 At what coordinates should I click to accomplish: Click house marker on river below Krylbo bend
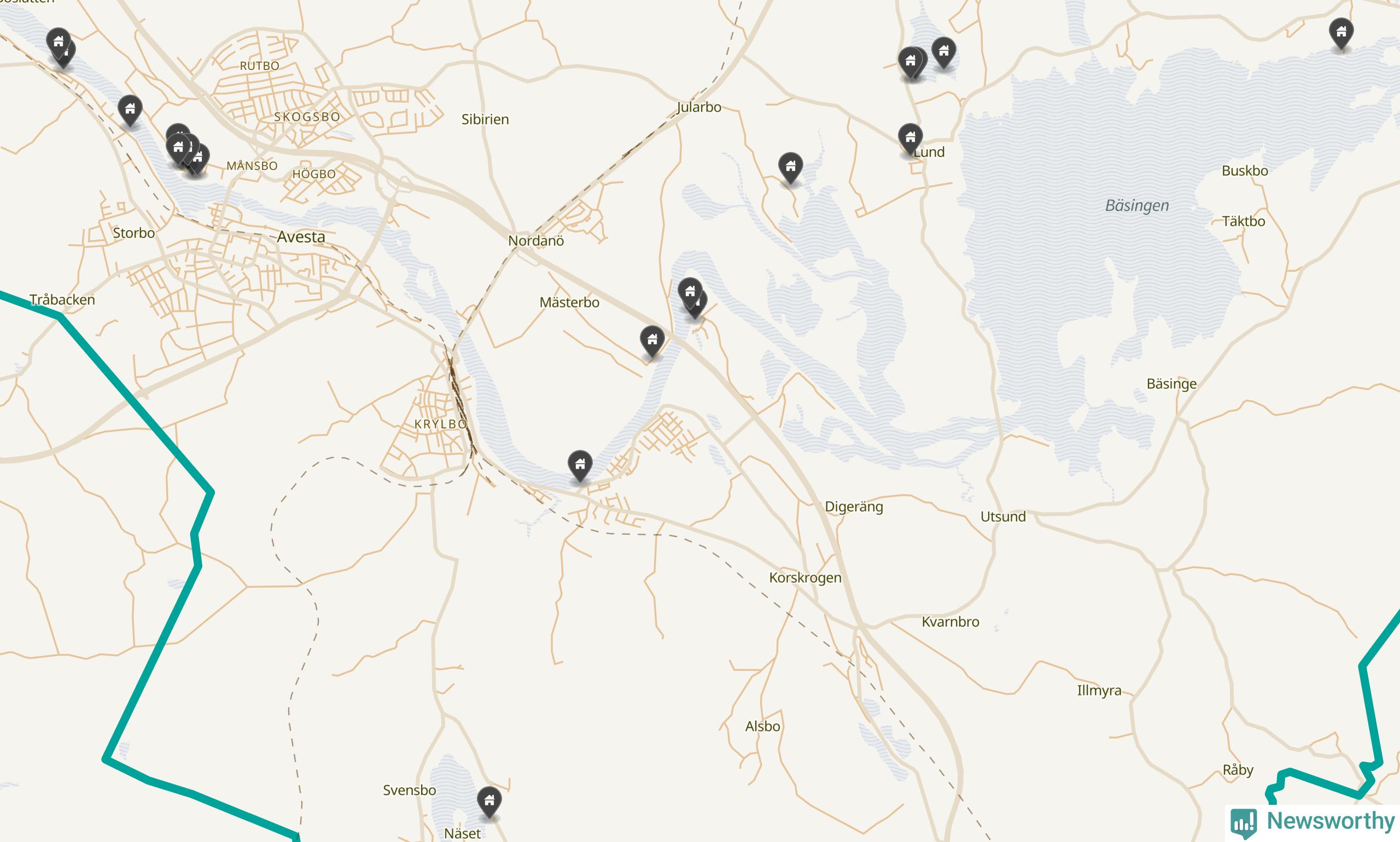(579, 466)
